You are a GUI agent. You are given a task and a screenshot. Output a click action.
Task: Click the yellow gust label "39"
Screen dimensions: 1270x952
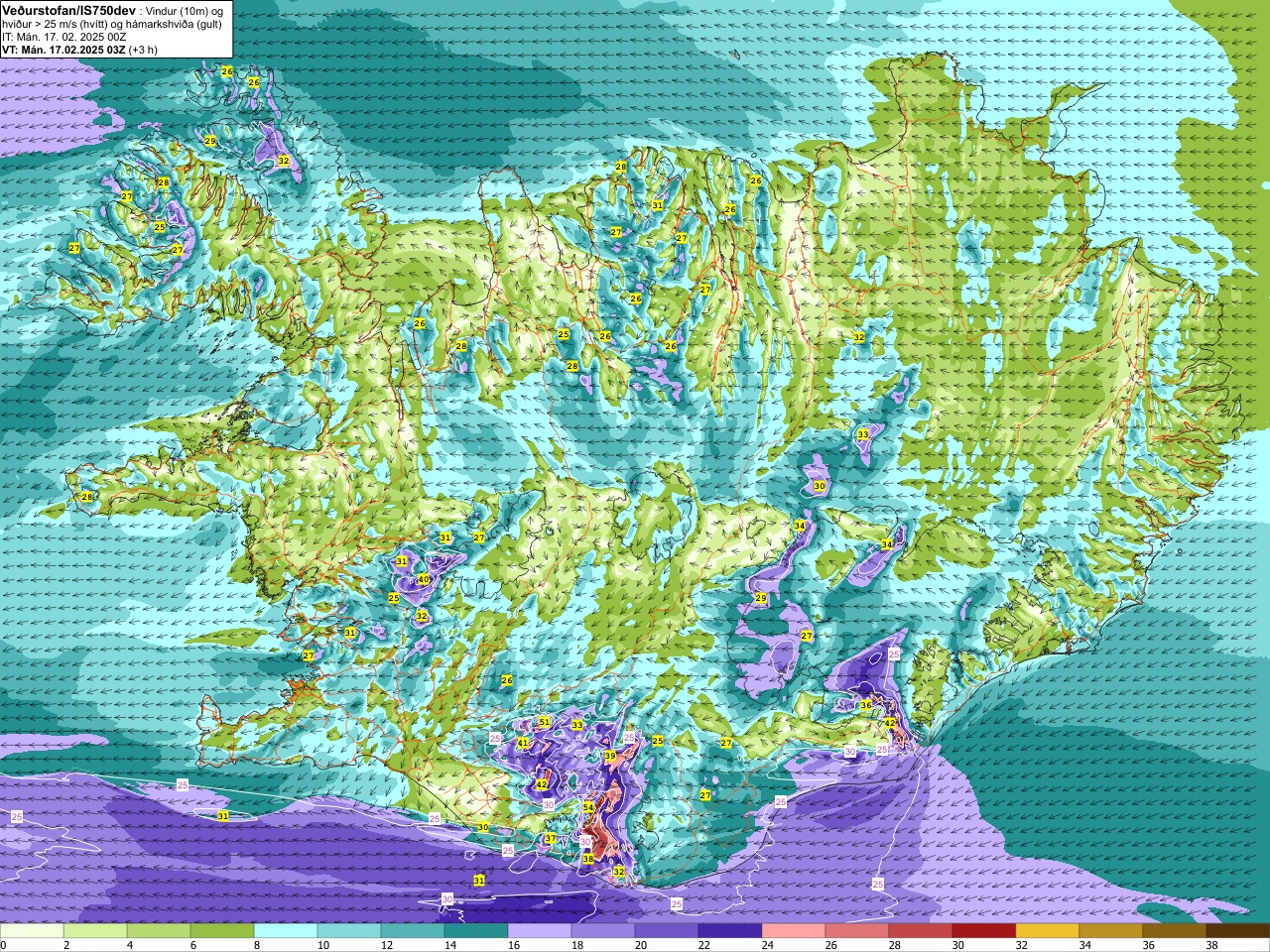pos(610,756)
